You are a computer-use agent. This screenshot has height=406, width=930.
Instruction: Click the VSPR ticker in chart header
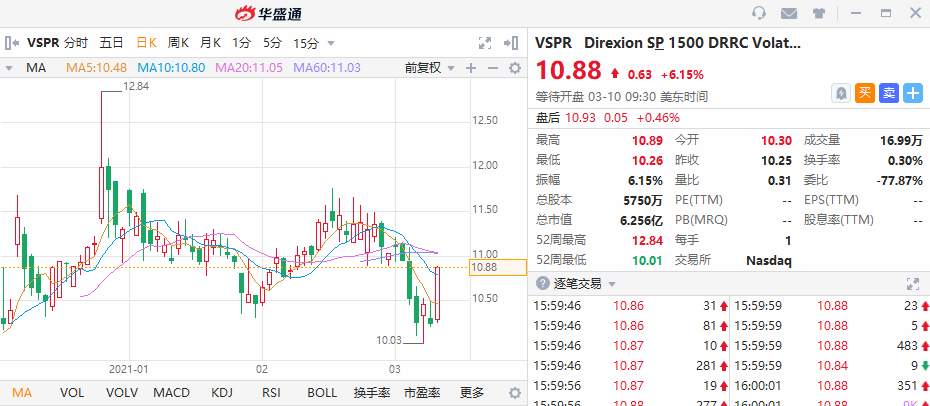pos(43,43)
